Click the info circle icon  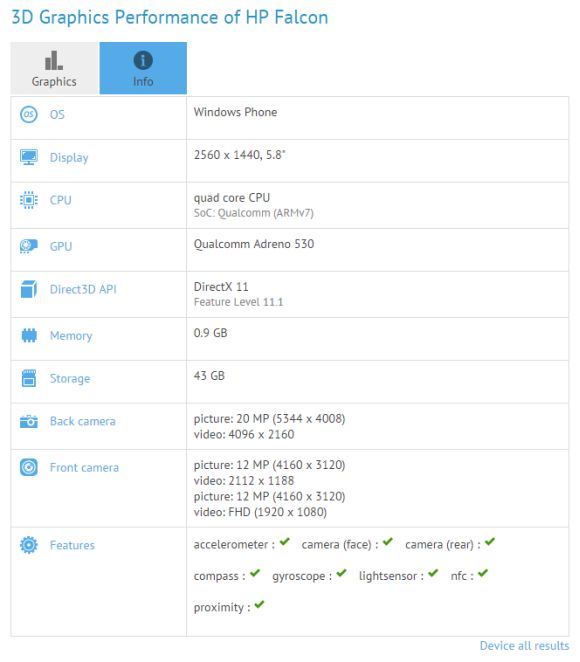[x=143, y=60]
